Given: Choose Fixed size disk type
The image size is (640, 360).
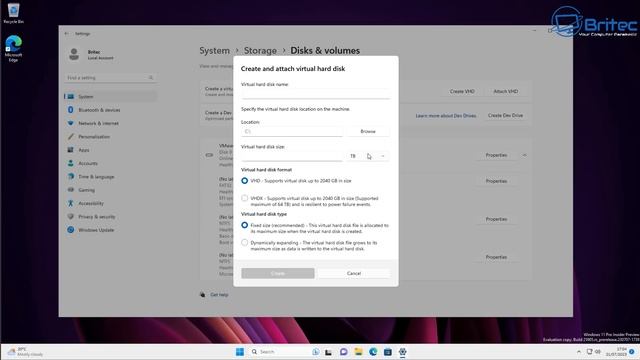Looking at the screenshot, I should click(x=244, y=225).
